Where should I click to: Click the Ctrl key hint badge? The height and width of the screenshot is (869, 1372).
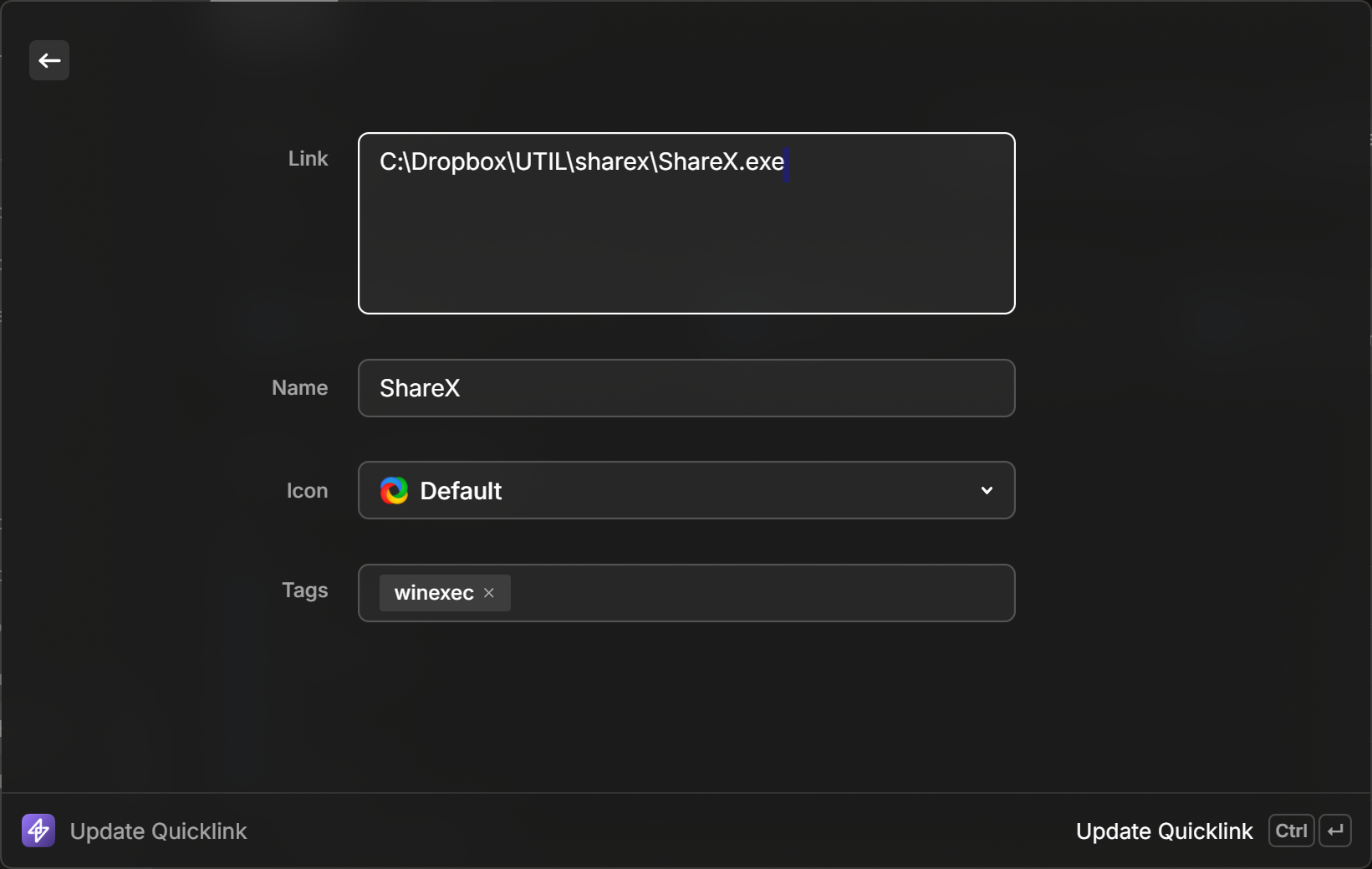[x=1291, y=831]
